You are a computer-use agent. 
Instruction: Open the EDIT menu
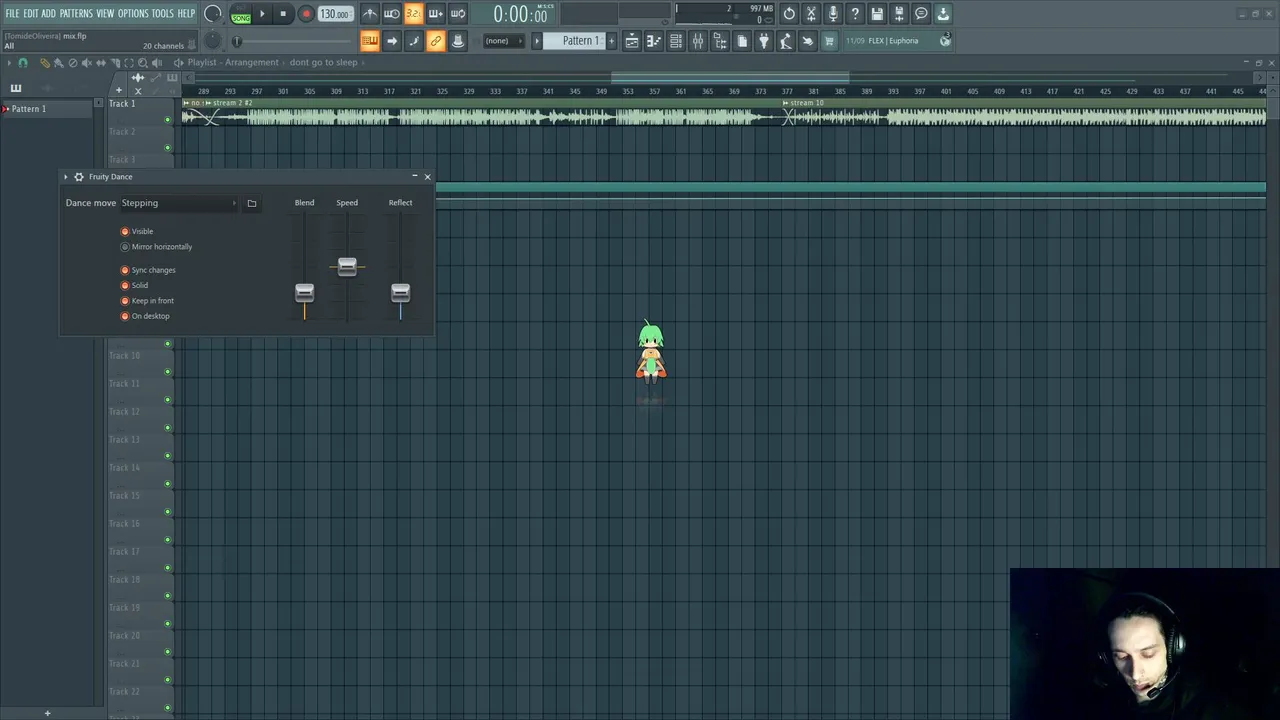point(31,13)
